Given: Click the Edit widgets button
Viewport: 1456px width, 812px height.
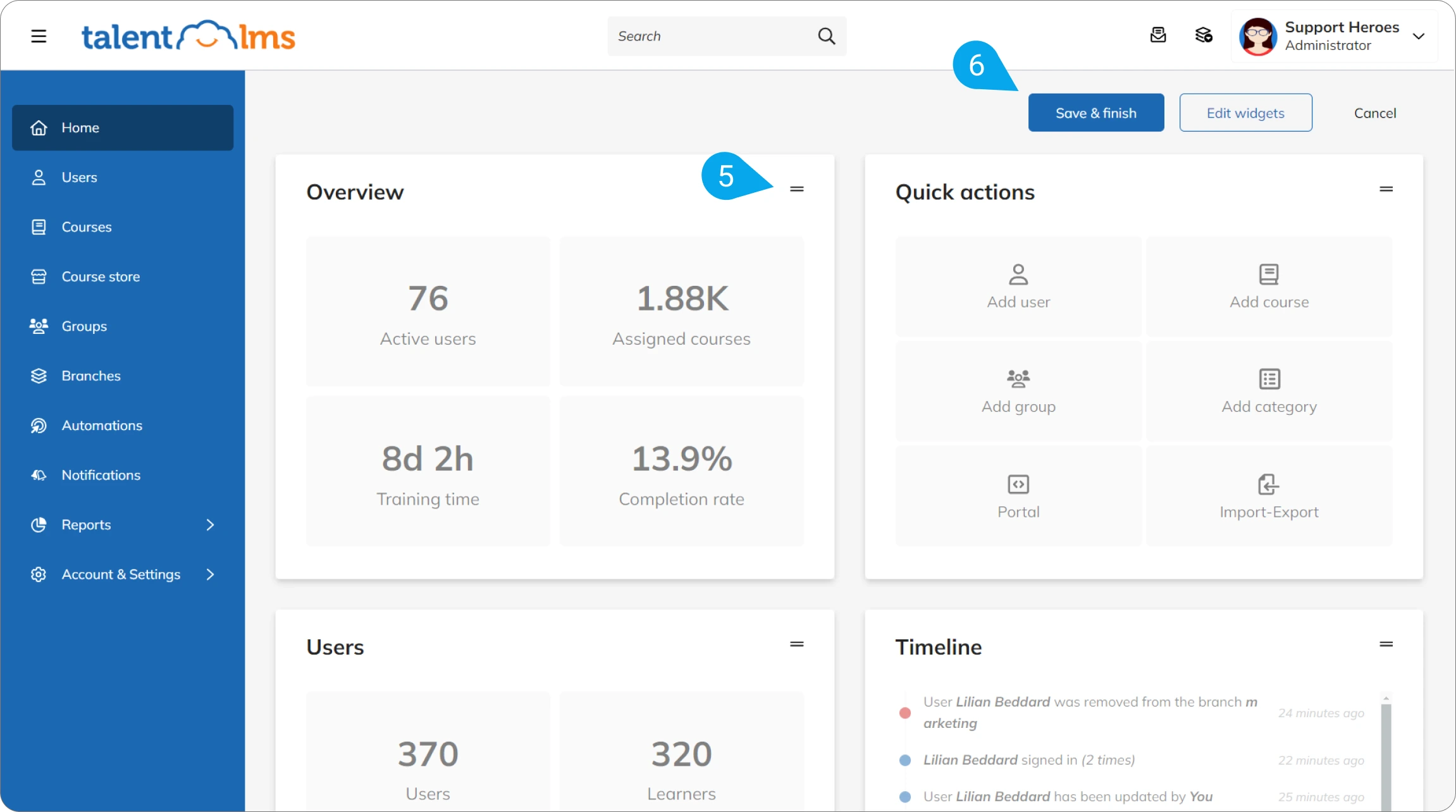Looking at the screenshot, I should [x=1245, y=113].
